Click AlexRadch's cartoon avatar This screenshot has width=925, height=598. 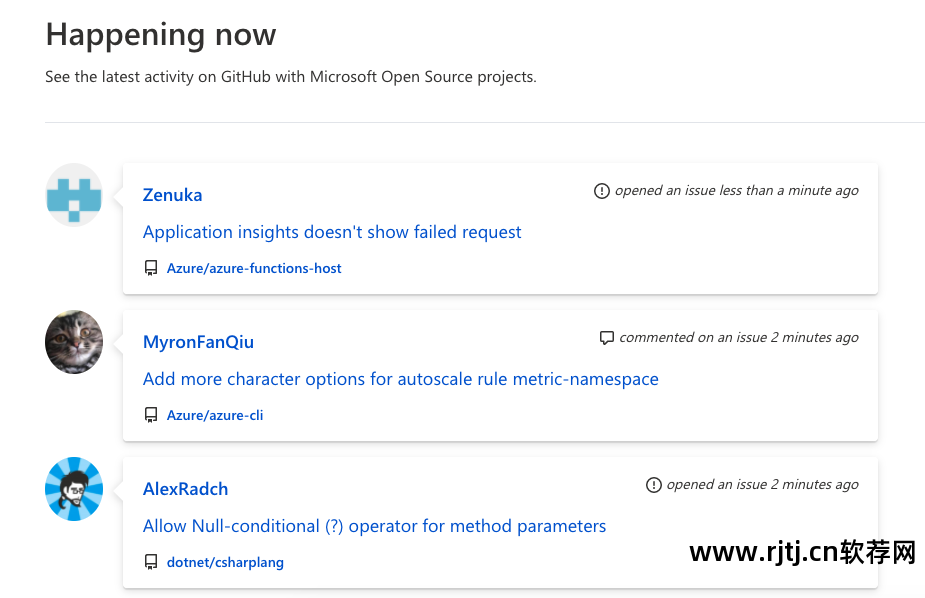[74, 489]
